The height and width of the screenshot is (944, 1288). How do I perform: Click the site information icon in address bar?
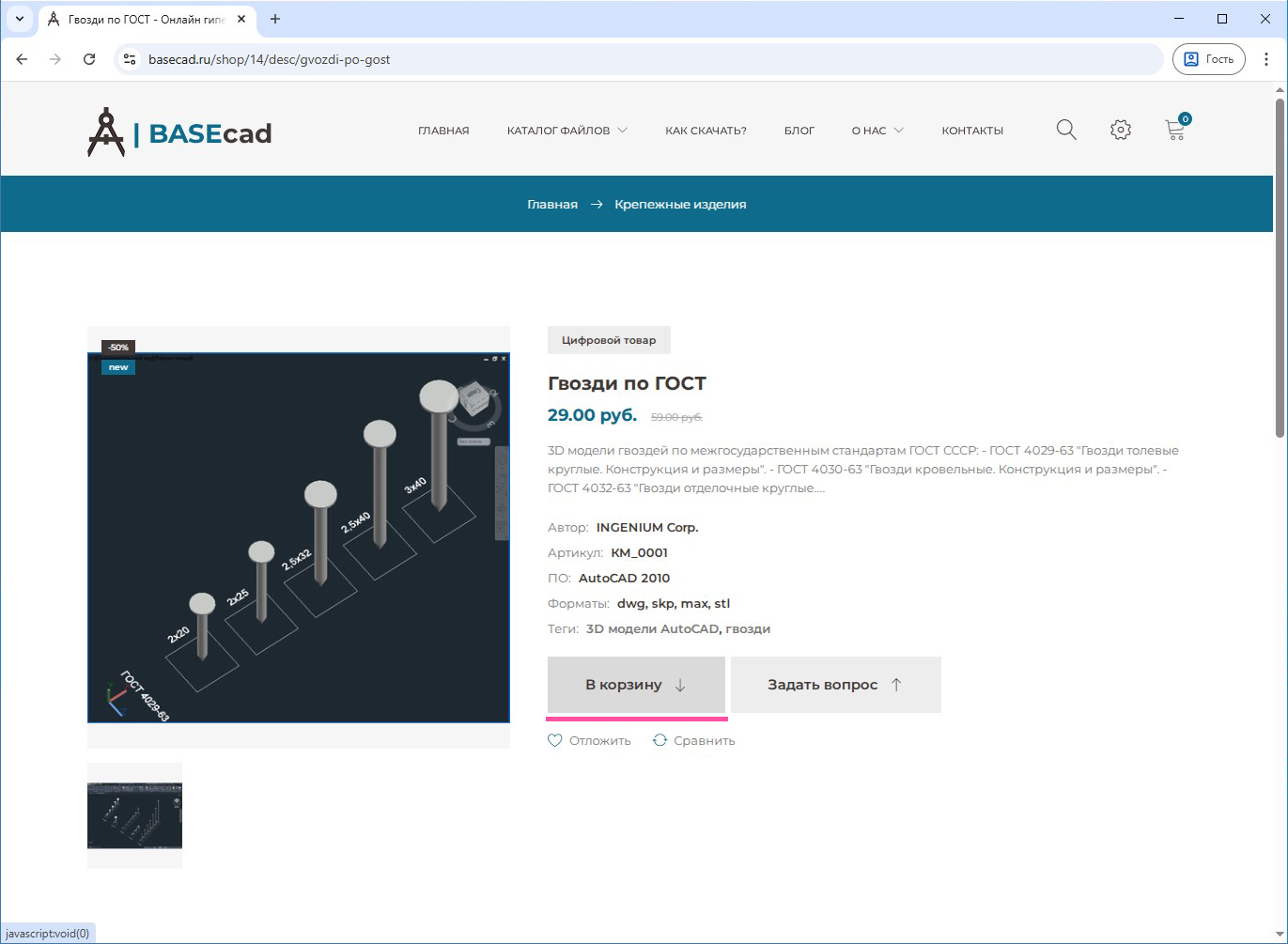[x=131, y=59]
